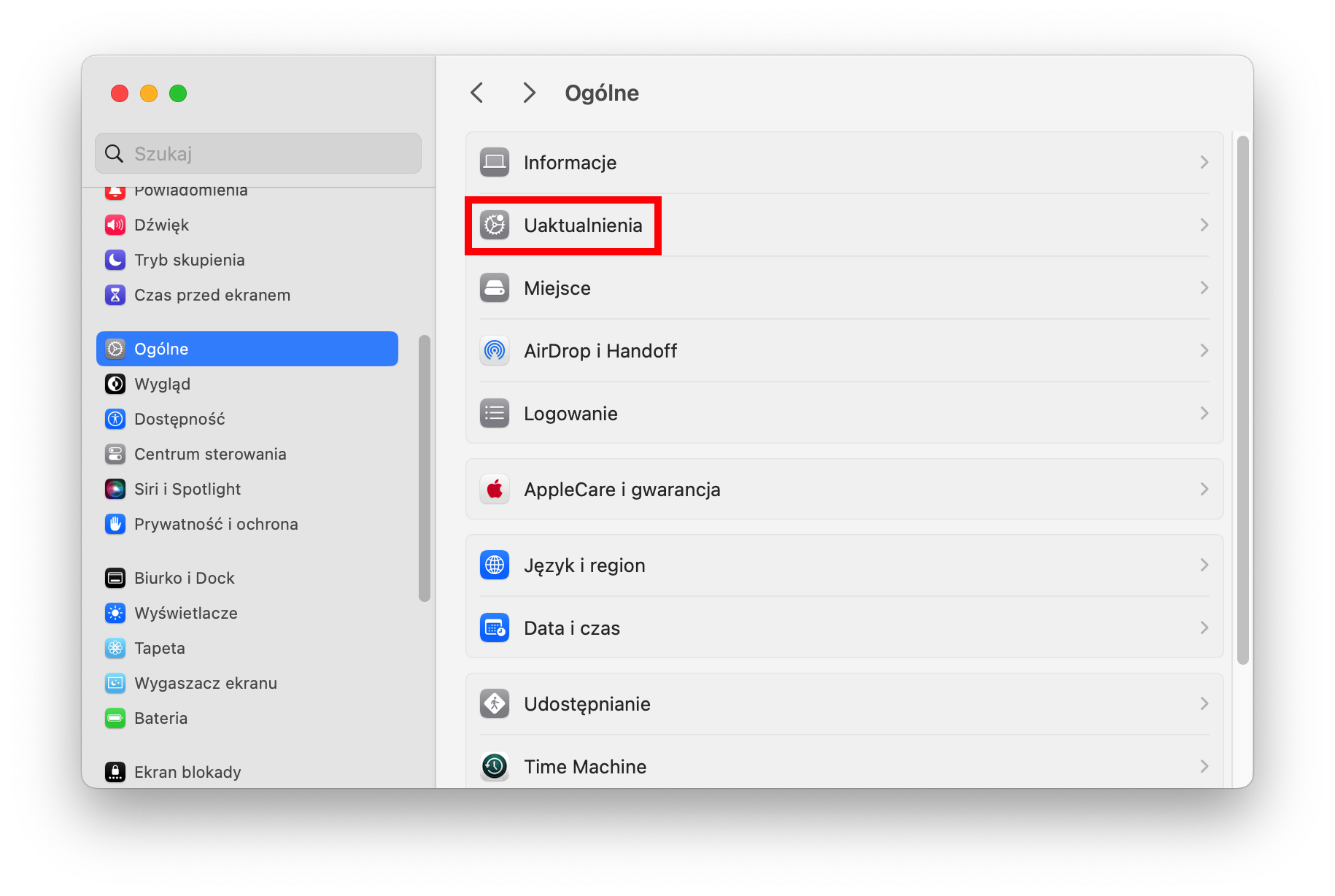The image size is (1335, 896).
Task: Click Tapeta label in the sidebar
Action: click(x=160, y=649)
